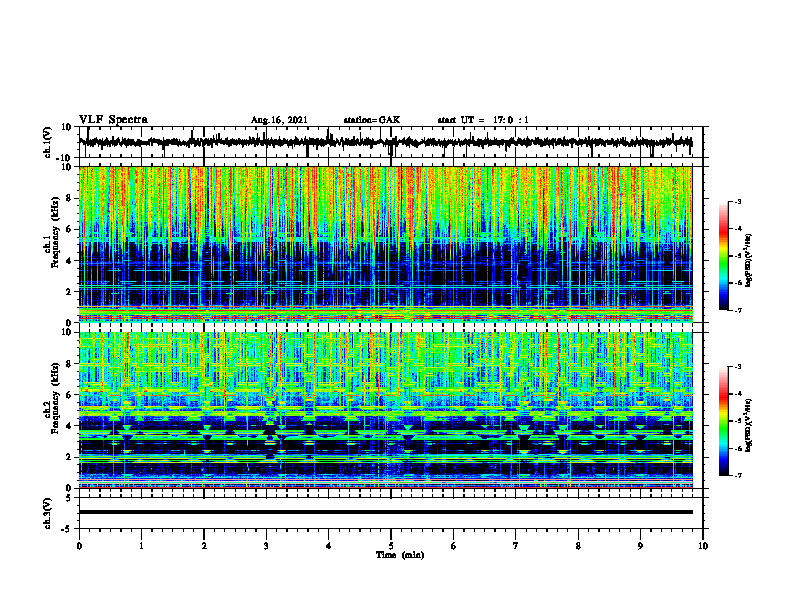This screenshot has width=792, height=612.
Task: Click the "Time (min)" x-axis label
Action: coord(400,555)
